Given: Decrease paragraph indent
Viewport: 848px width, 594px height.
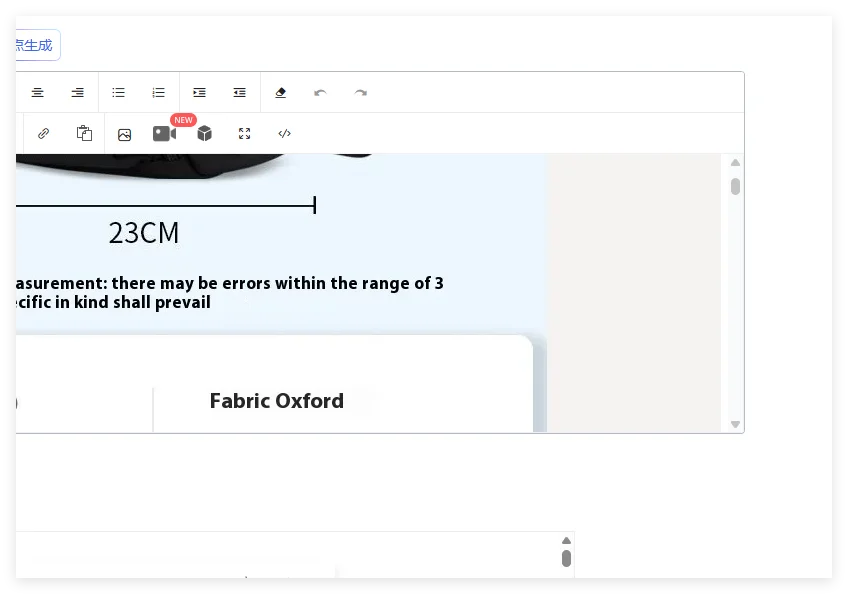Looking at the screenshot, I should tap(240, 93).
